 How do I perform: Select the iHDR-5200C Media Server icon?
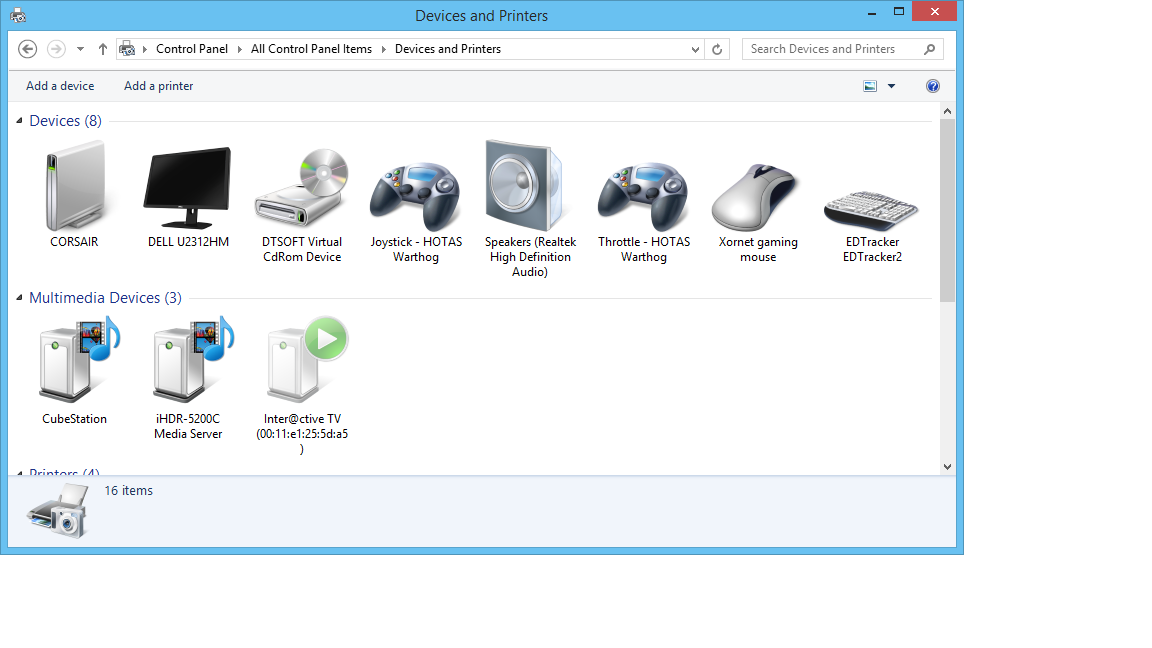192,359
